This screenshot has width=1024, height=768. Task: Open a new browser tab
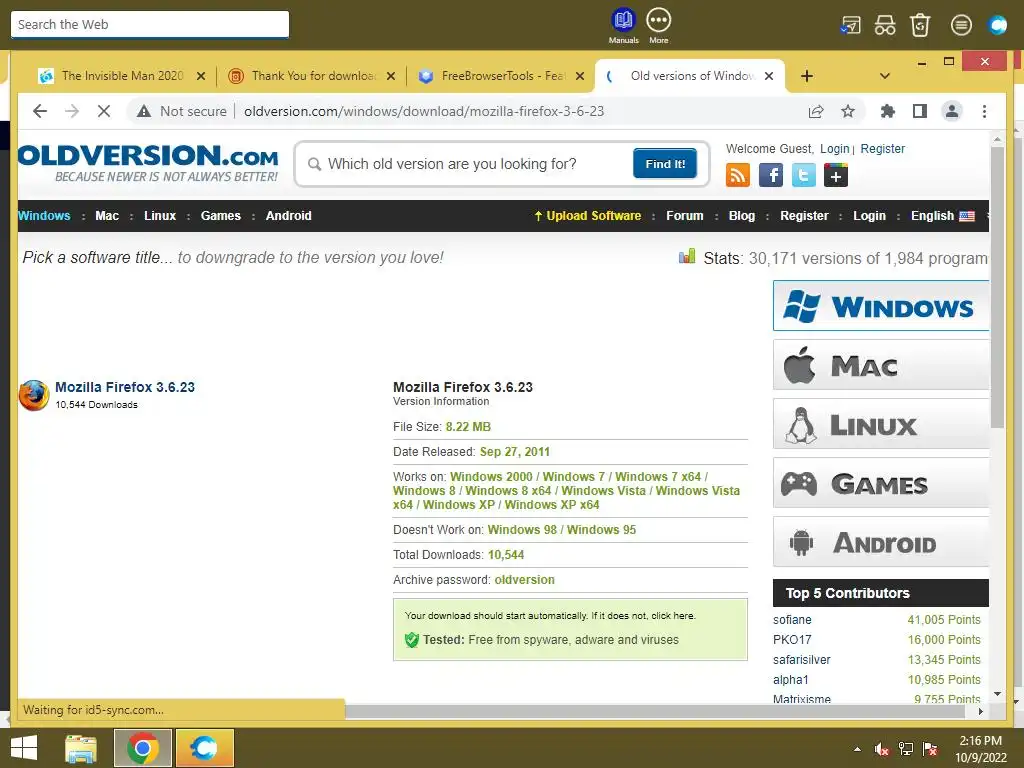tap(807, 76)
